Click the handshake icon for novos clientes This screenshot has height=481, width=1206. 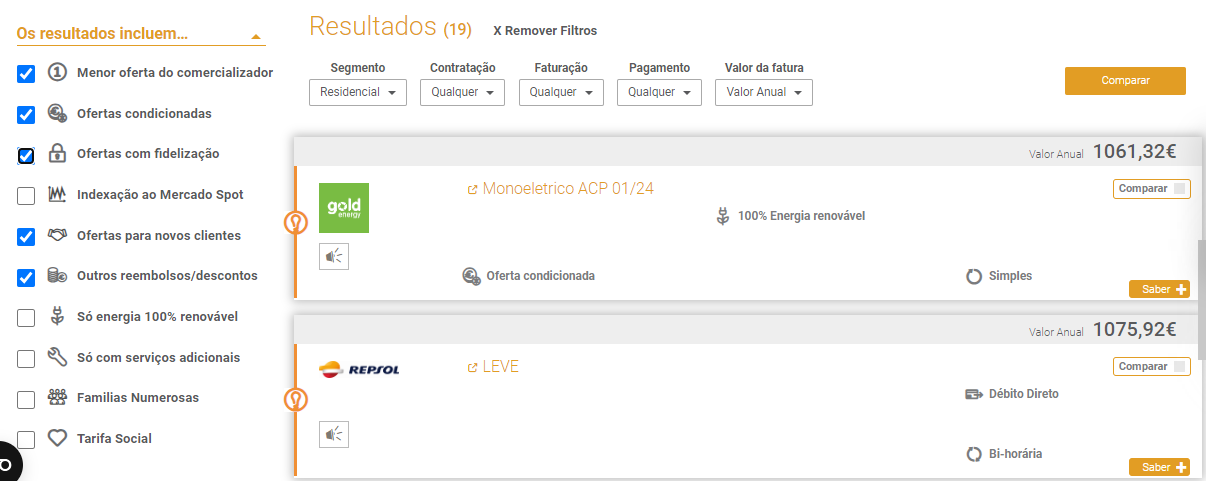click(57, 236)
